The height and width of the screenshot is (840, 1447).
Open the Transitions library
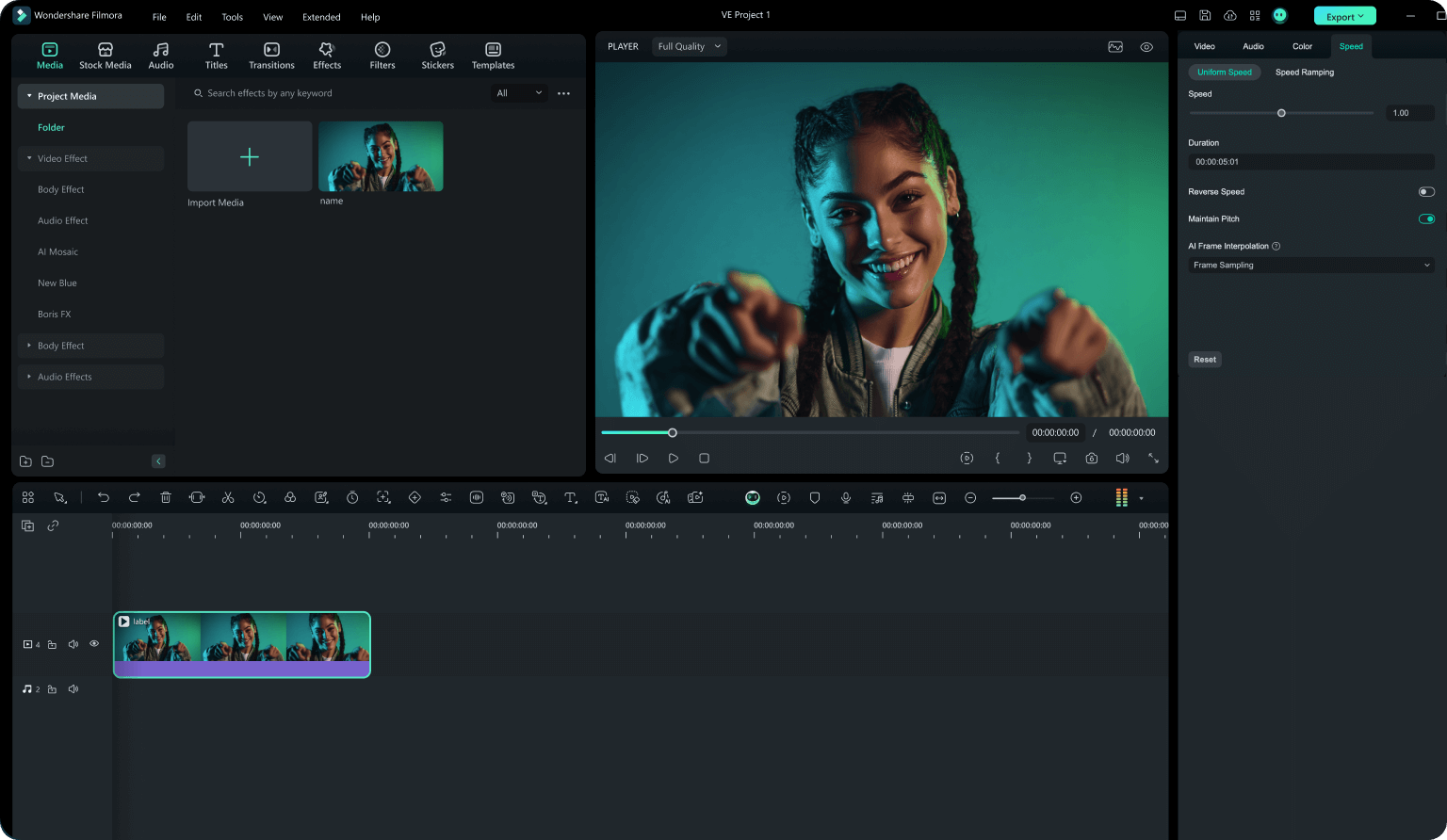click(x=271, y=56)
